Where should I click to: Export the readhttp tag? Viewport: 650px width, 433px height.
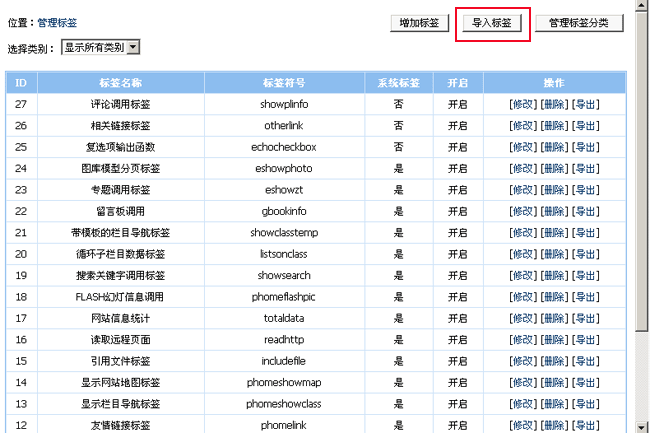pos(585,339)
